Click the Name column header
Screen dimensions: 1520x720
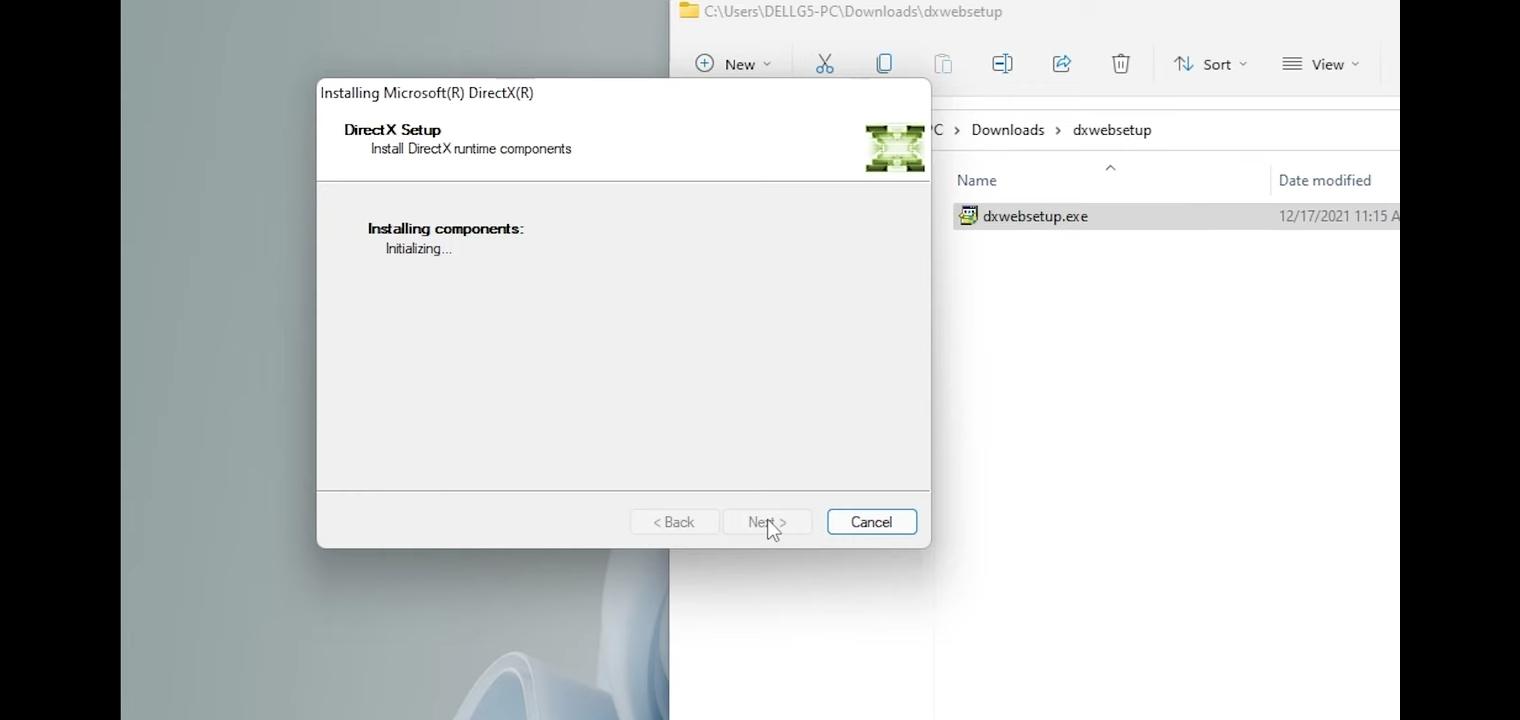(976, 180)
